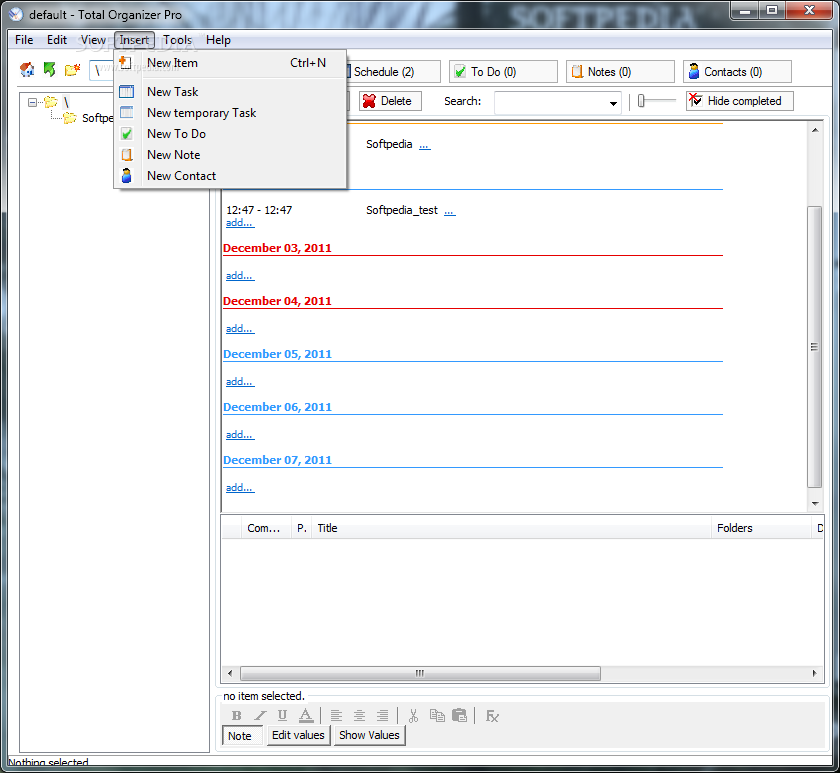Open the File menu
Viewport: 840px width, 773px height.
(24, 40)
